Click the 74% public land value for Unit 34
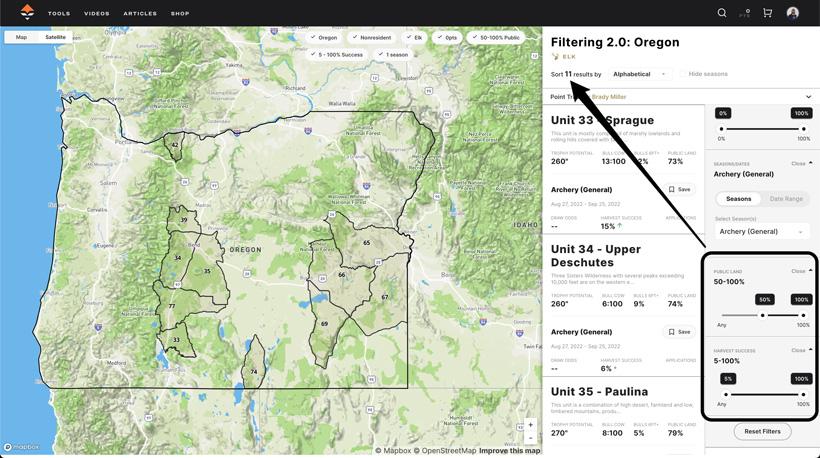This screenshot has height=458, width=820. pos(675,304)
